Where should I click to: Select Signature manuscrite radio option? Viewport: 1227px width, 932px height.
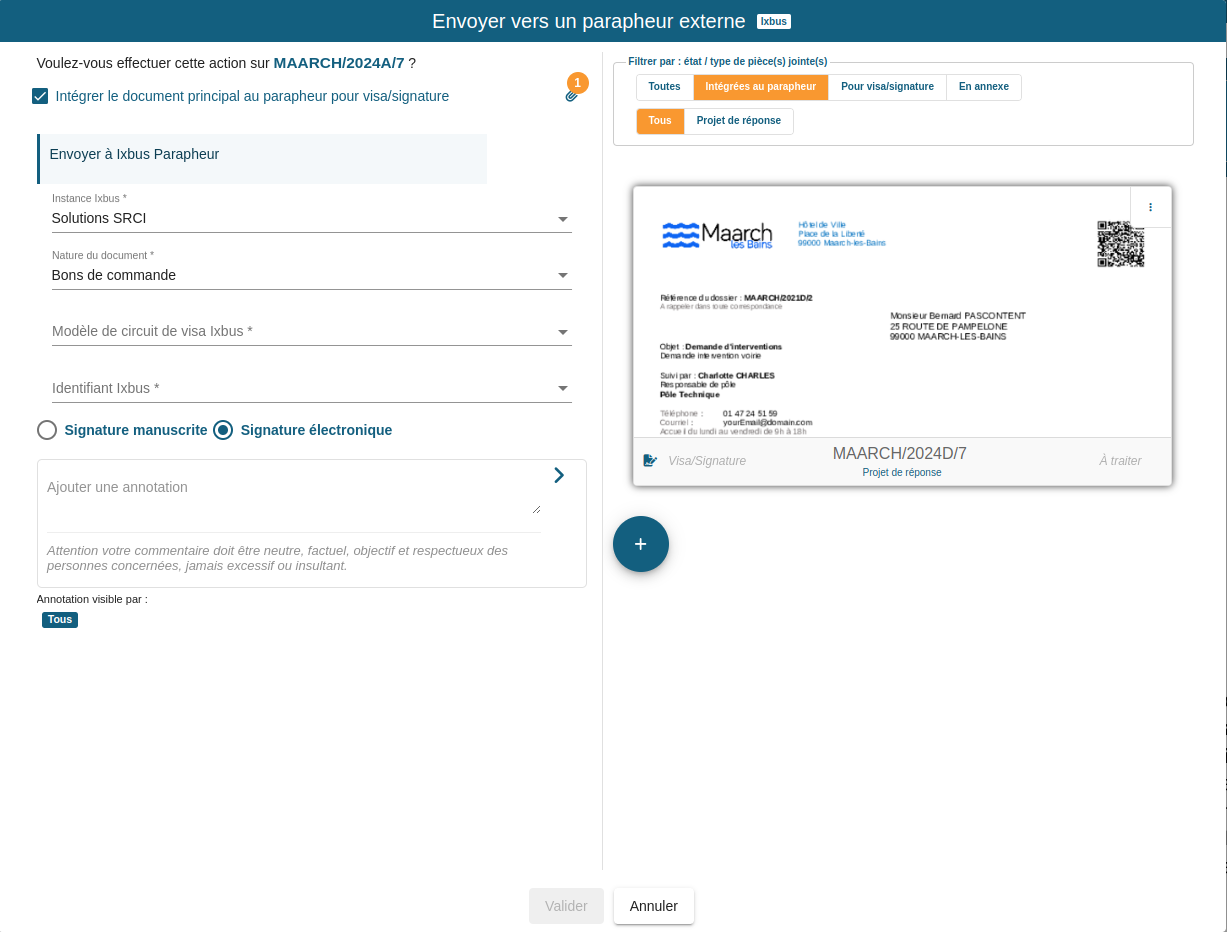tap(47, 430)
